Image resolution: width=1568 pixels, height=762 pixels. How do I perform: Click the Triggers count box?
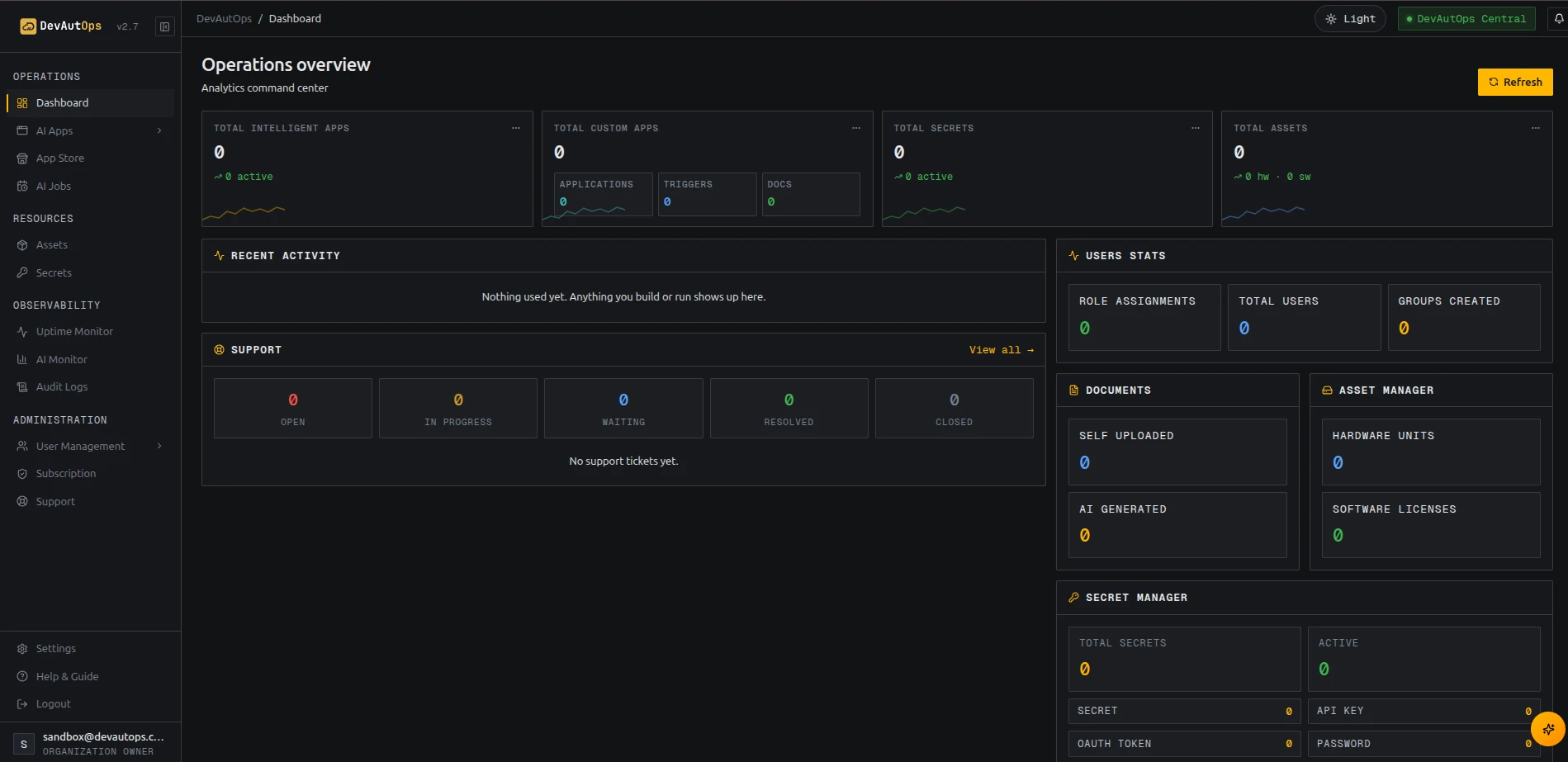click(x=708, y=195)
